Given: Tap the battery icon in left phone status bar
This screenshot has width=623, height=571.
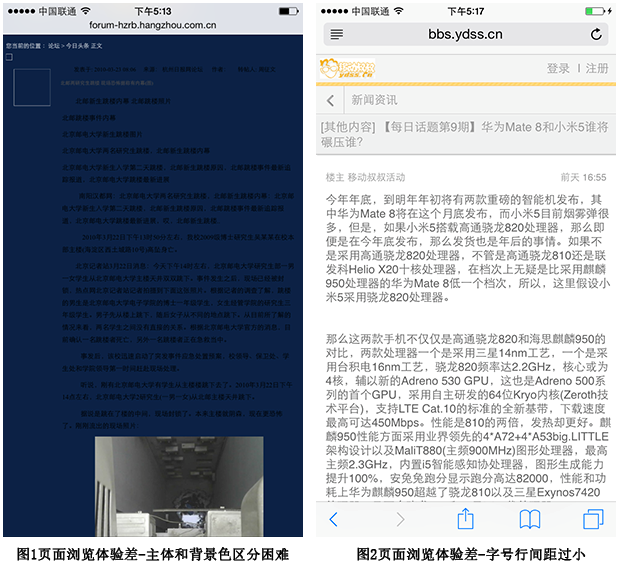Looking at the screenshot, I should (288, 11).
